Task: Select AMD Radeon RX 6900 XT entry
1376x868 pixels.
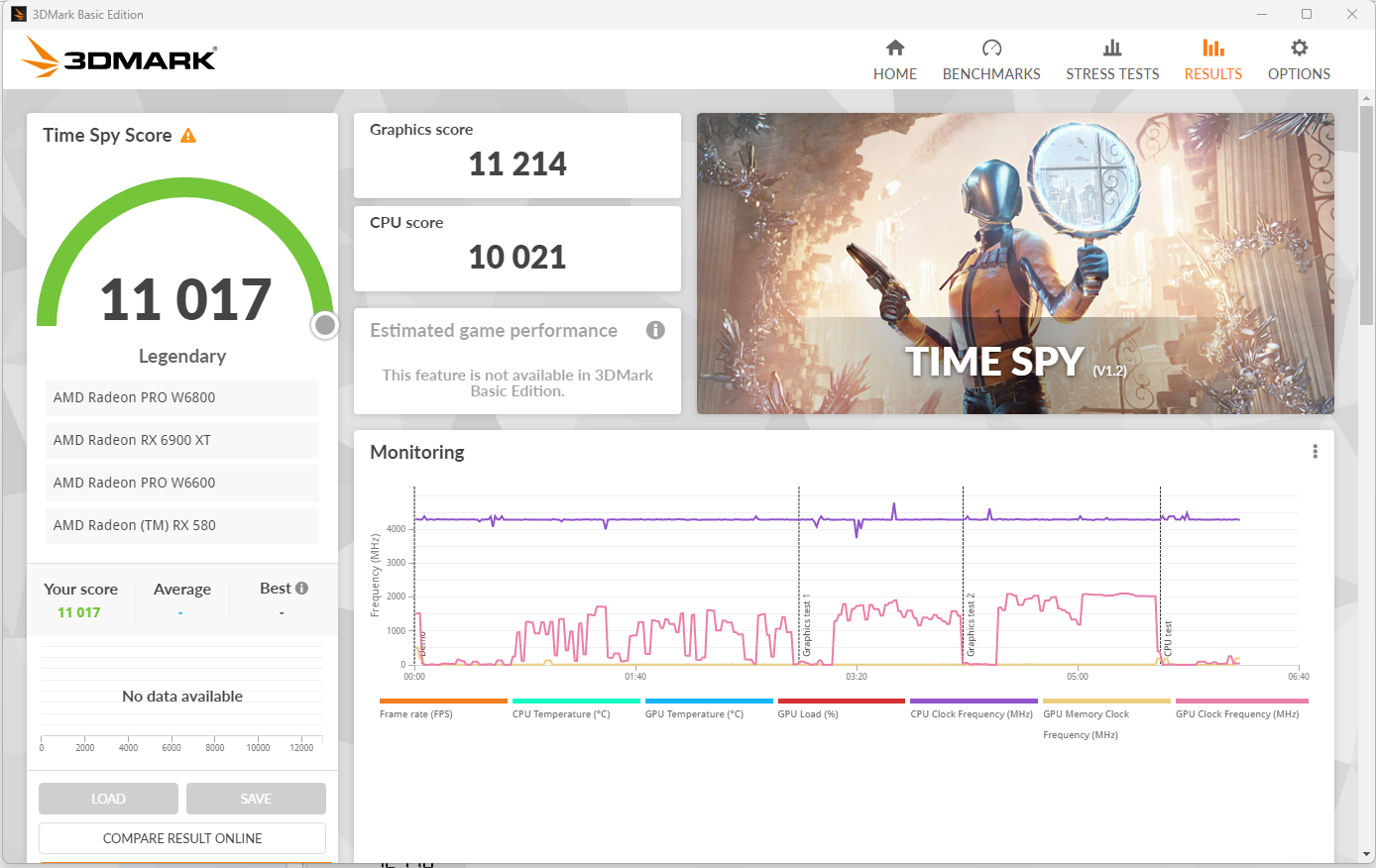Action: click(182, 440)
